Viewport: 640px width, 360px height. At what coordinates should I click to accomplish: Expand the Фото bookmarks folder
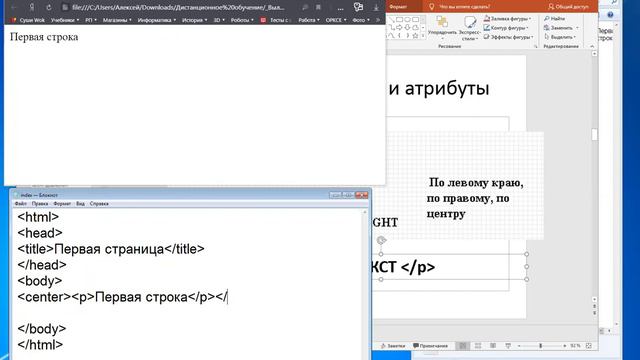click(x=360, y=20)
